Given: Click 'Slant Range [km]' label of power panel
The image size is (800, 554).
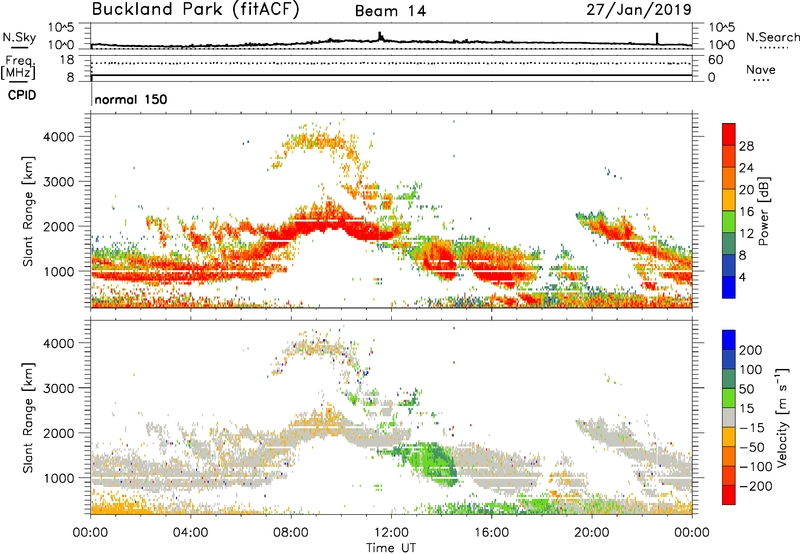Looking at the screenshot, I should point(28,211).
